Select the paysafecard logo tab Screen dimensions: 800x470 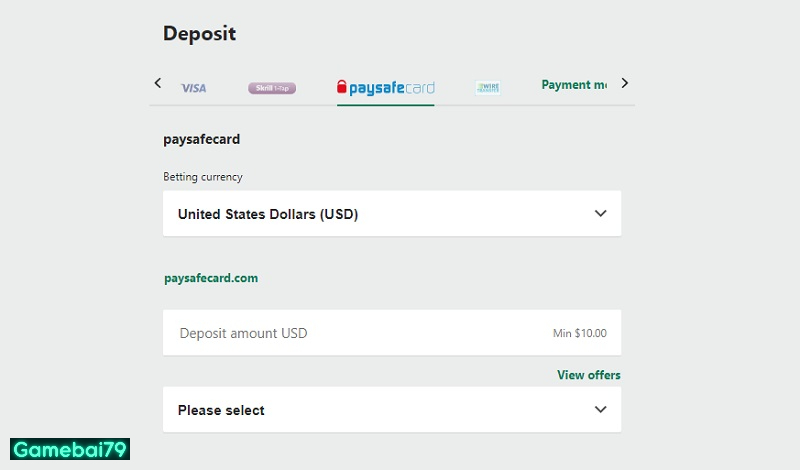pyautogui.click(x=386, y=88)
